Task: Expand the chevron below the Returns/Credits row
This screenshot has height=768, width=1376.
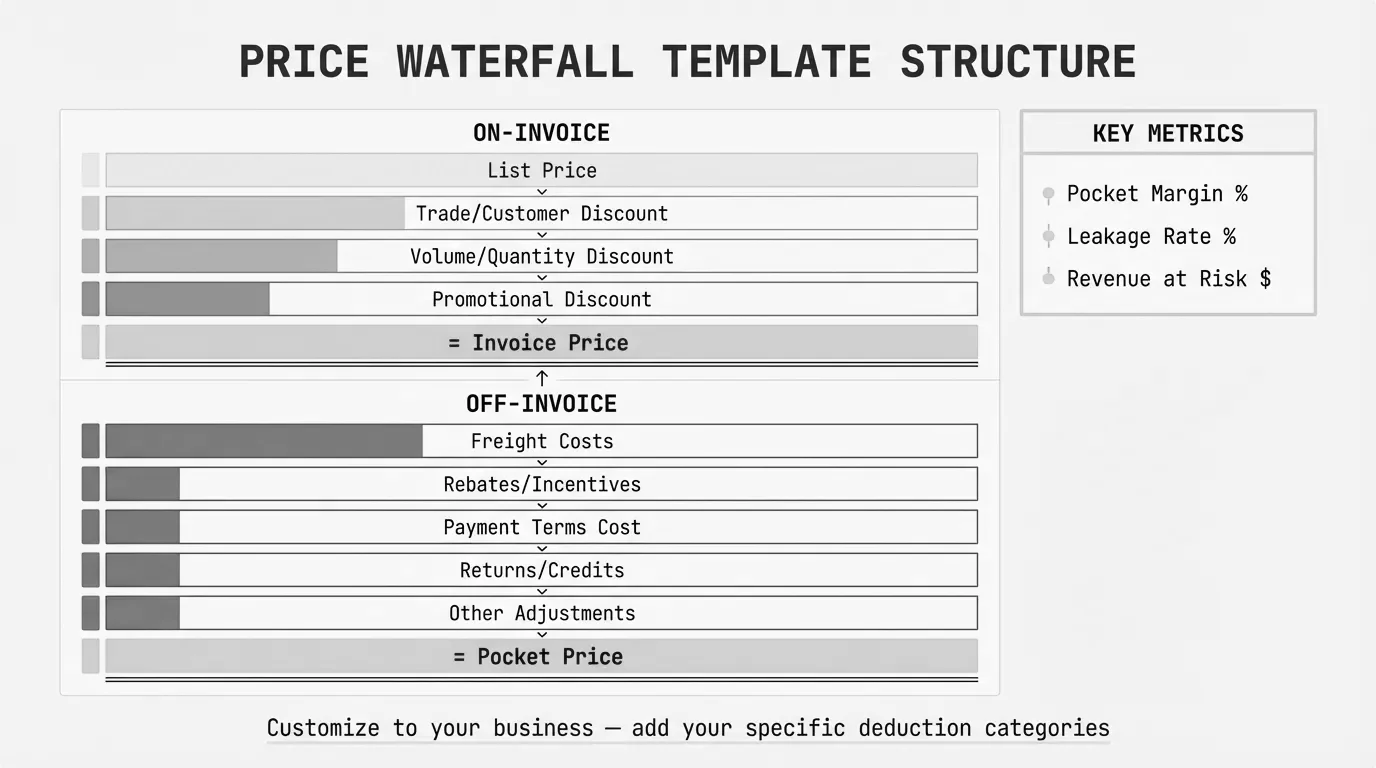Action: (x=542, y=591)
